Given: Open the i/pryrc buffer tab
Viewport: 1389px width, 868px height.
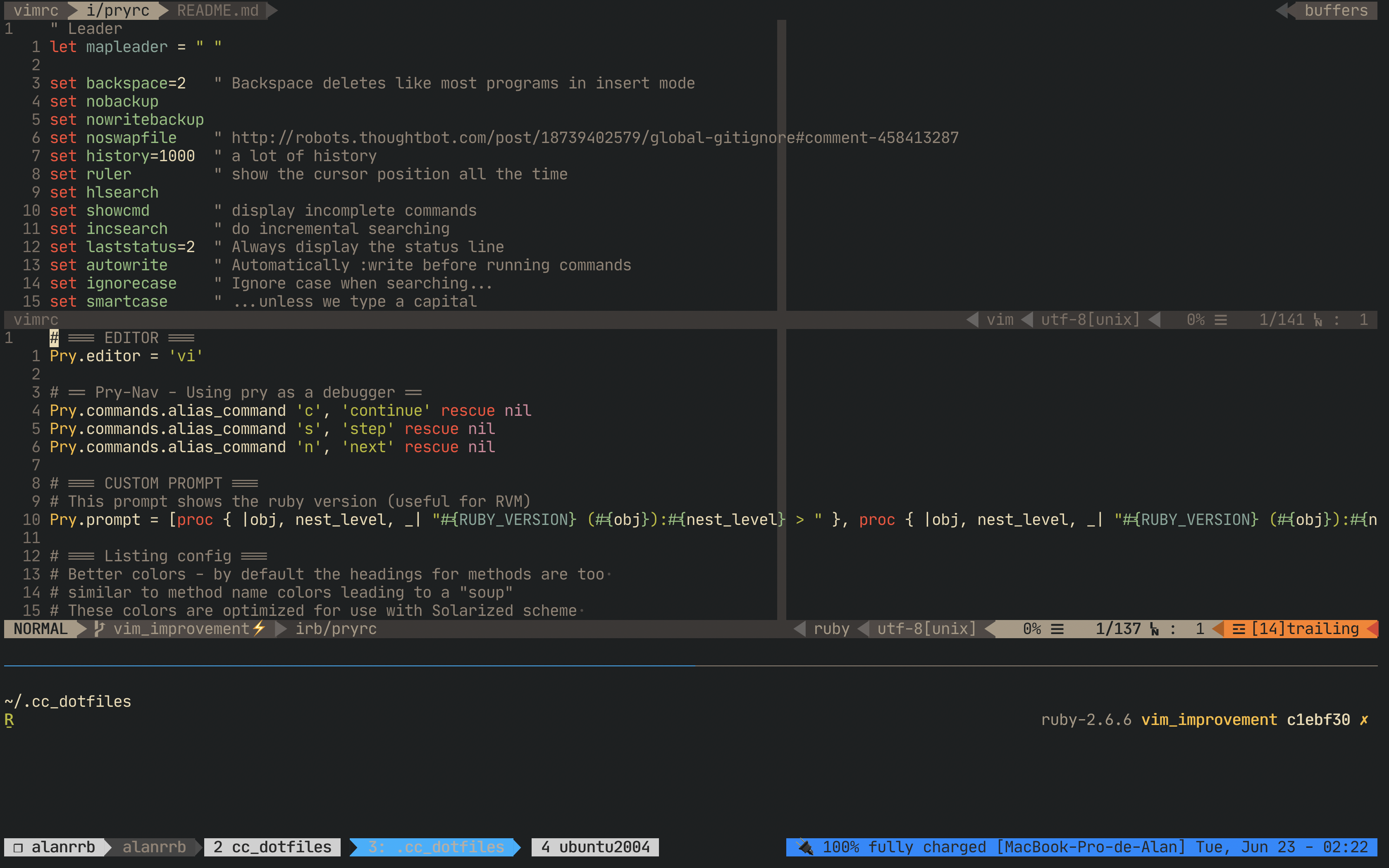Looking at the screenshot, I should [x=118, y=10].
